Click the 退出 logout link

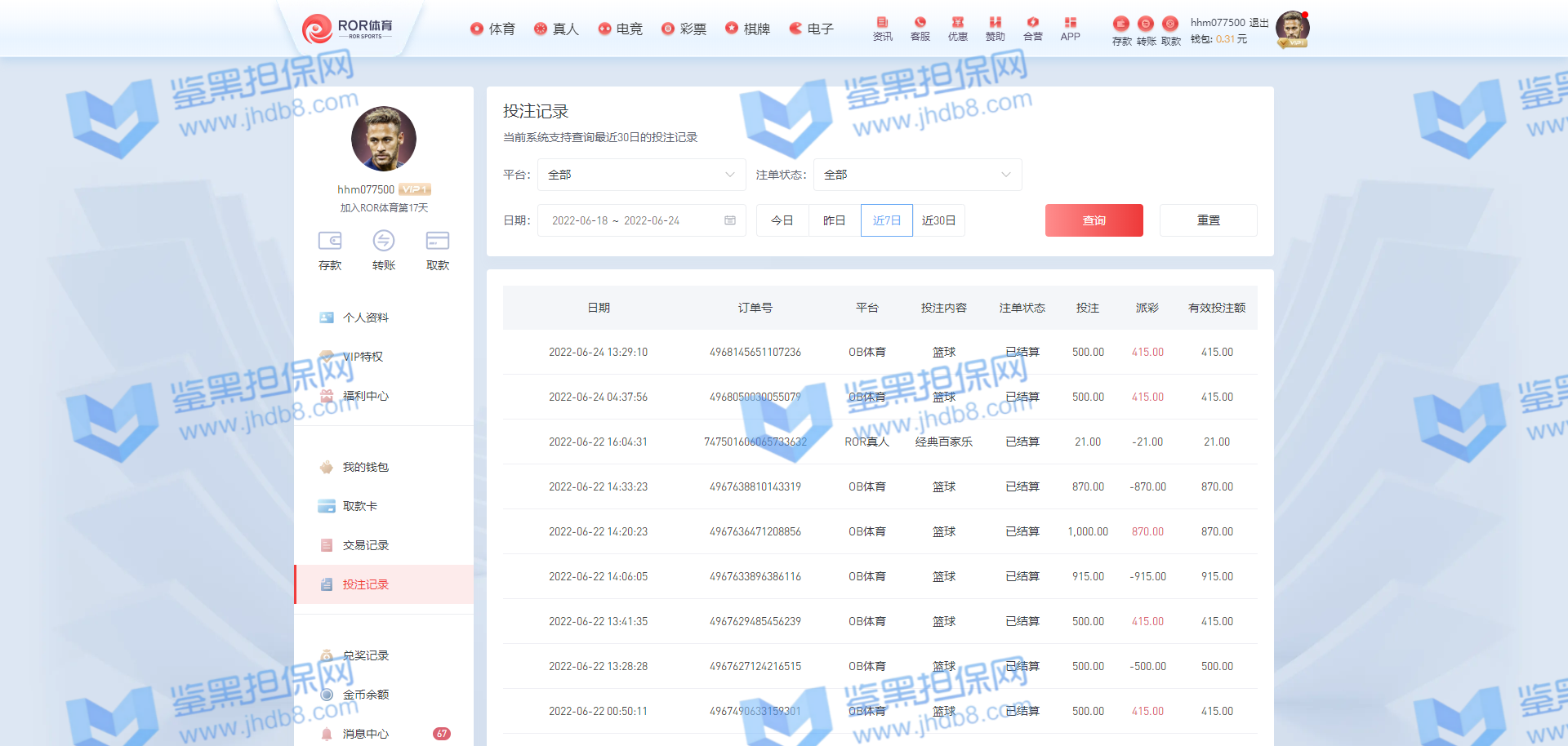pyautogui.click(x=1258, y=23)
